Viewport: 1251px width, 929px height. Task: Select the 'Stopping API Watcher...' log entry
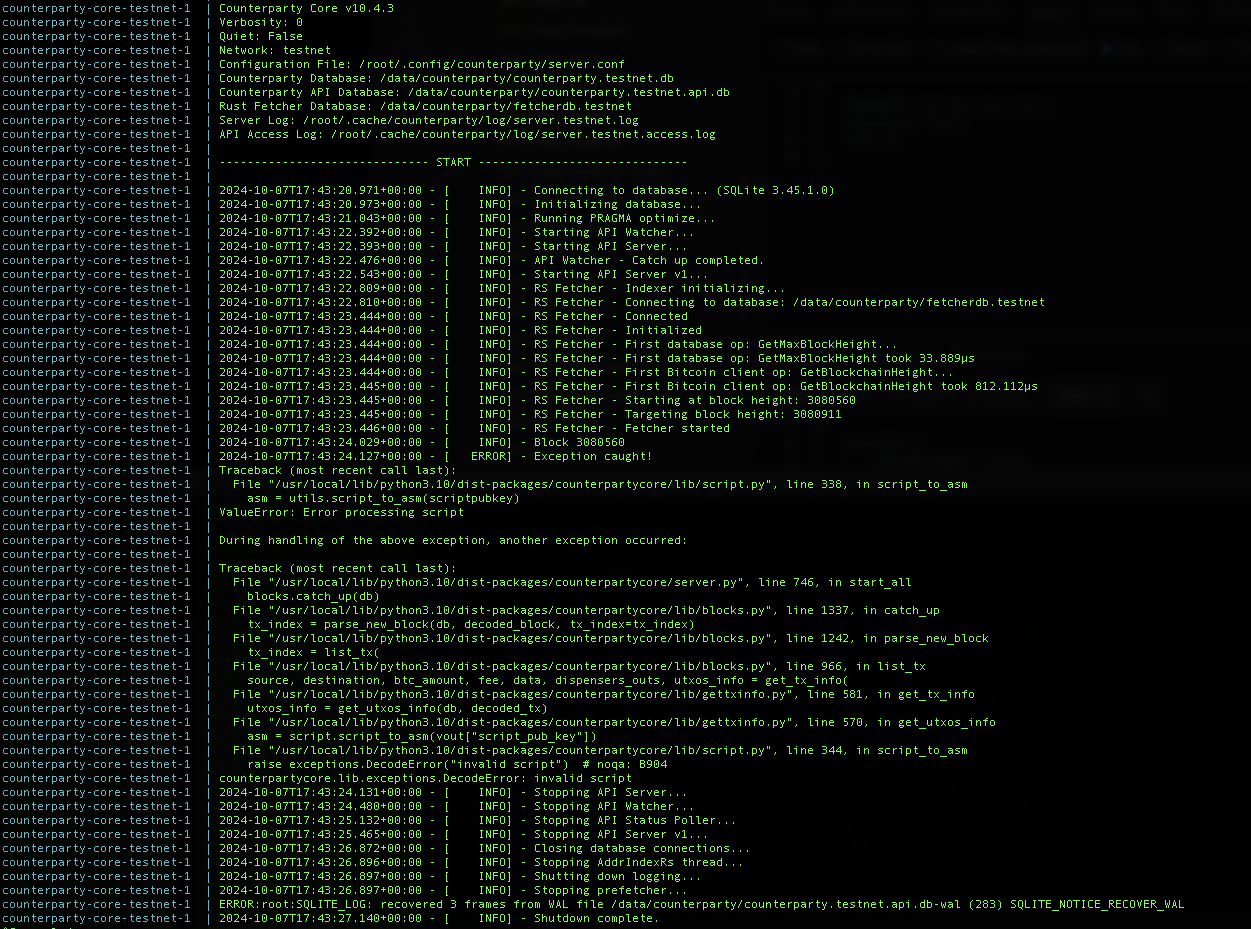457,806
